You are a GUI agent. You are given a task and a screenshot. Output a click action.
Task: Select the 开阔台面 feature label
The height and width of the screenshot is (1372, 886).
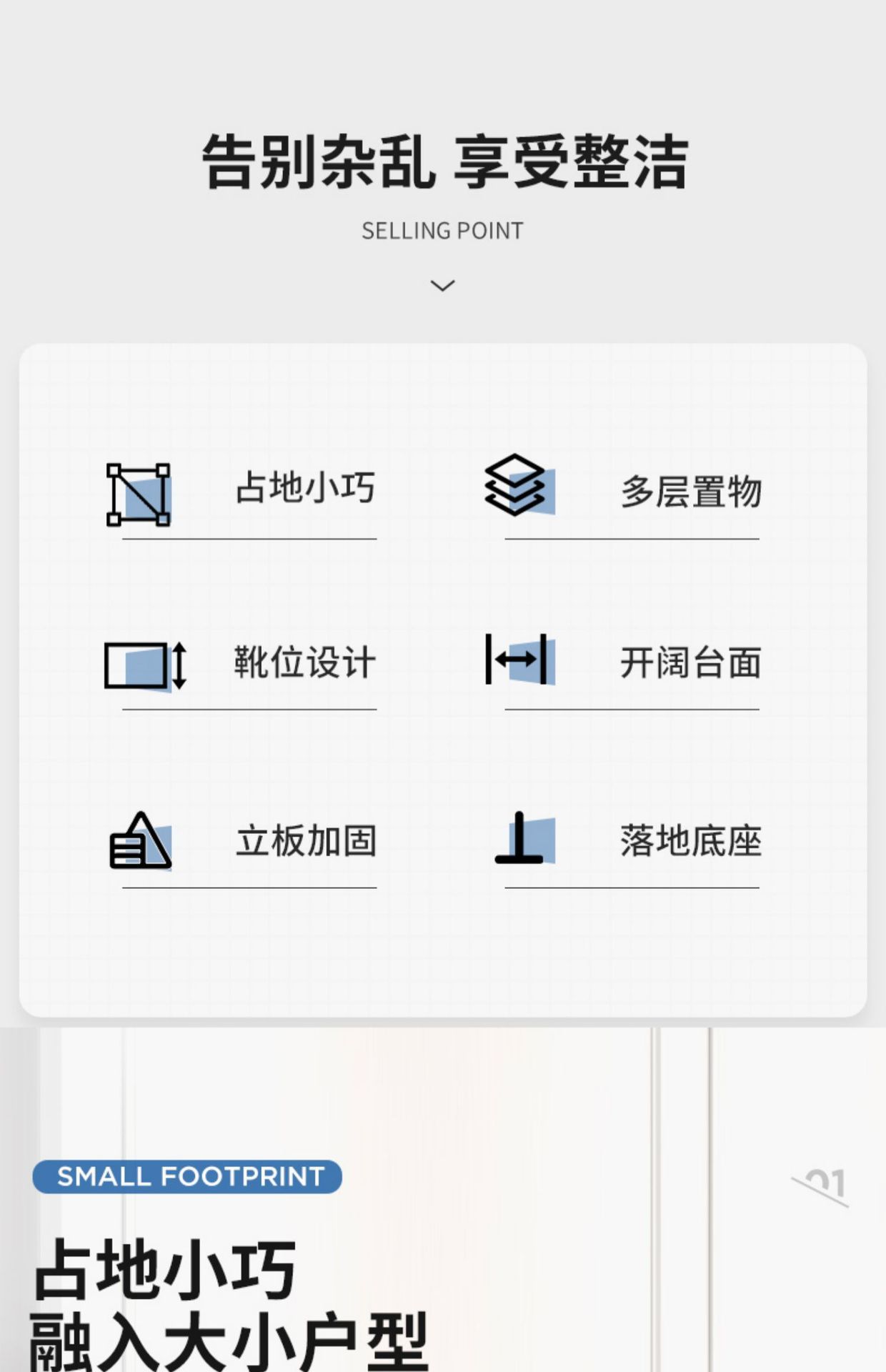coord(690,662)
